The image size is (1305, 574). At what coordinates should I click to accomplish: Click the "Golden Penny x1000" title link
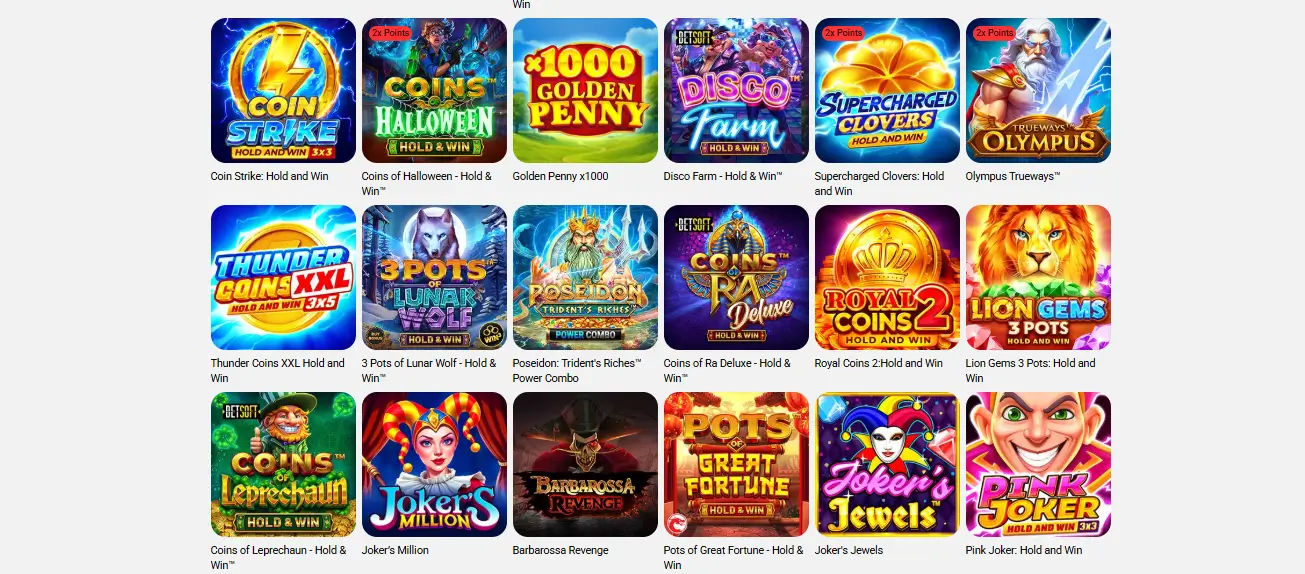click(560, 176)
